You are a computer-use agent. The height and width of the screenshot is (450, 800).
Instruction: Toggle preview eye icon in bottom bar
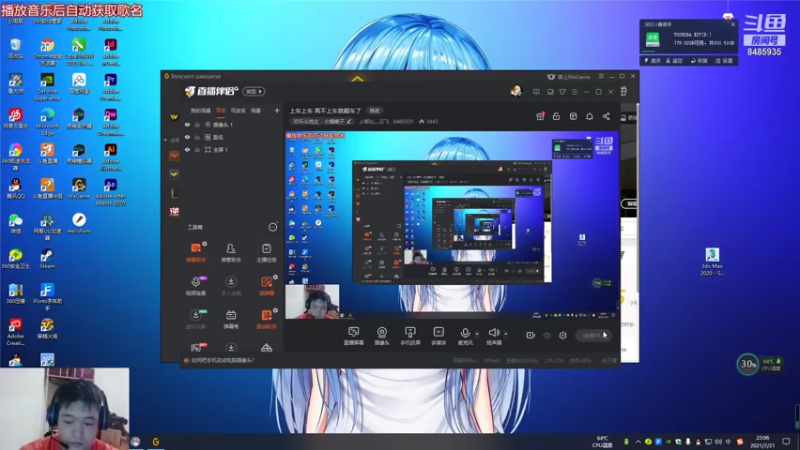pos(547,335)
